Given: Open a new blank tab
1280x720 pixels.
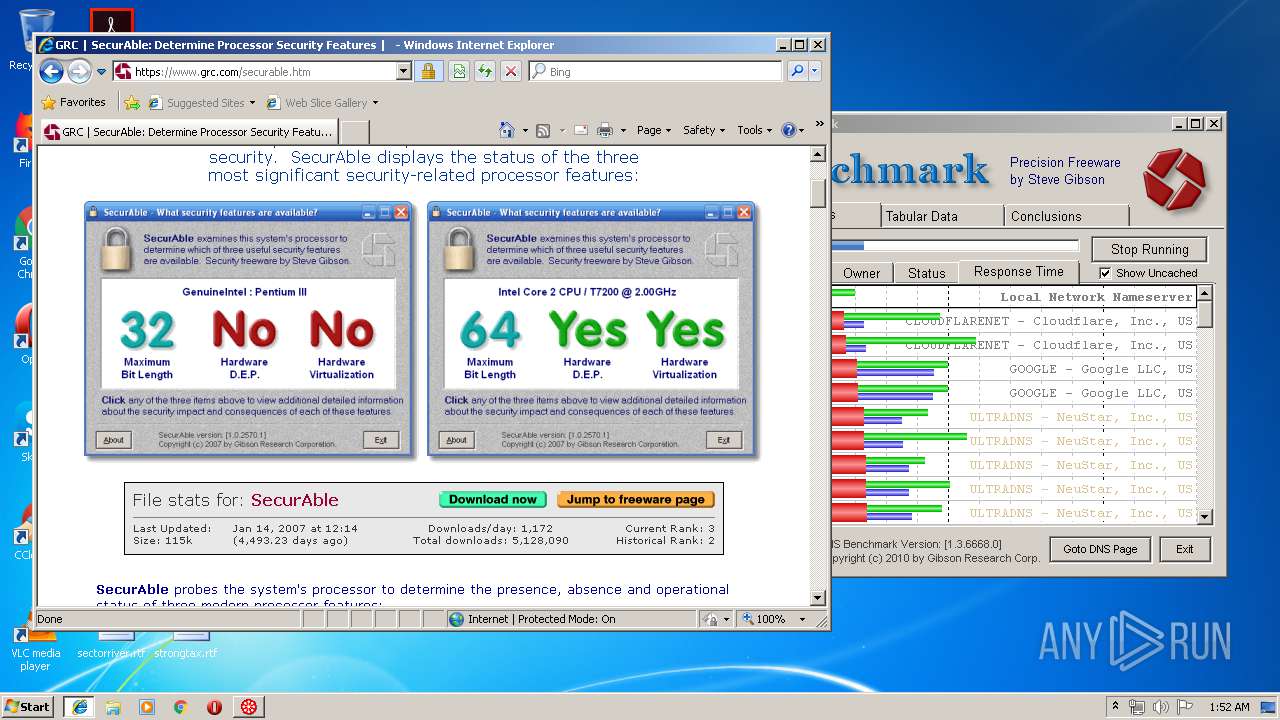Looking at the screenshot, I should click(355, 131).
